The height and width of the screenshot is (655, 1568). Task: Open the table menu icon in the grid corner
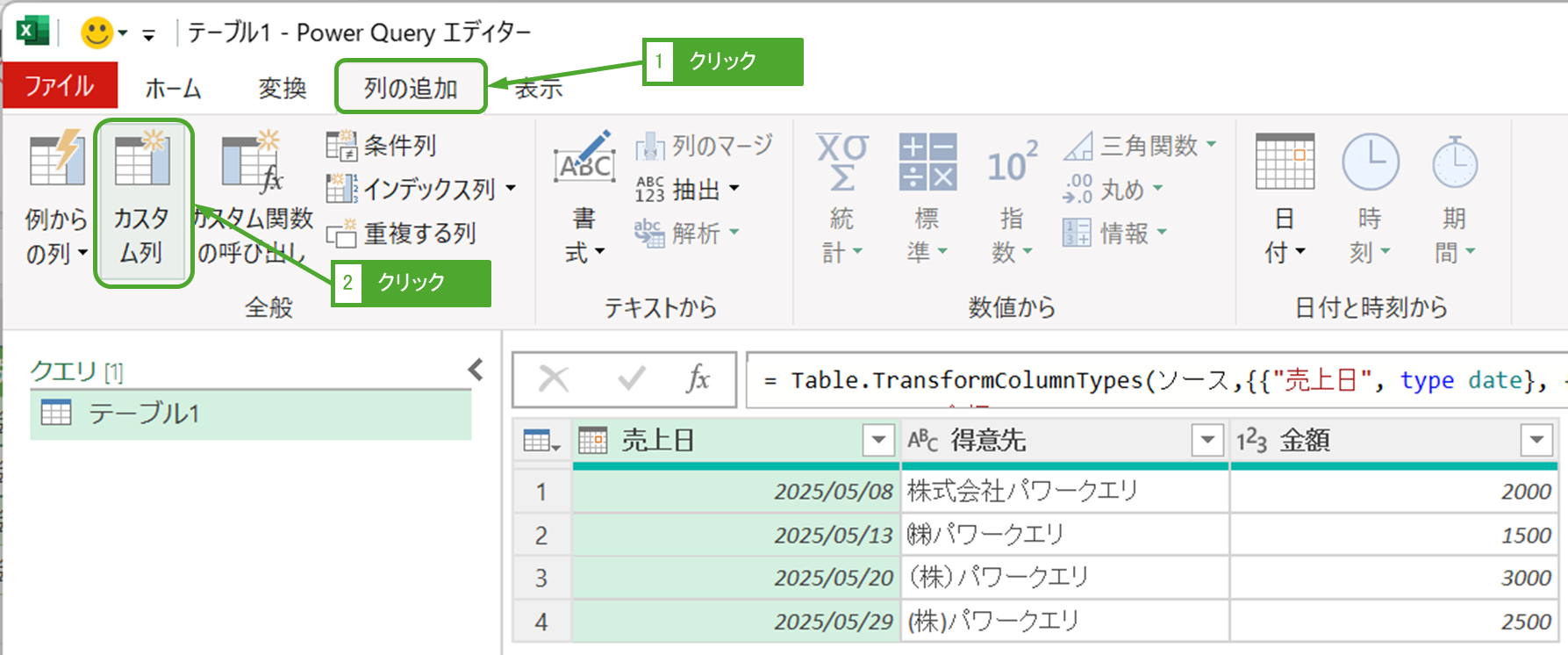tap(541, 441)
